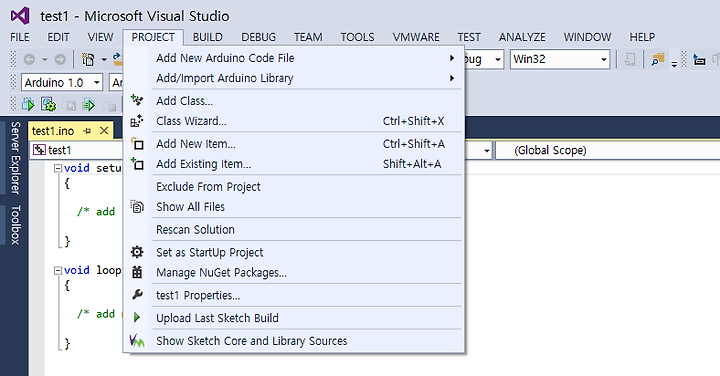
Task: Click the Set as StartUp Project gear icon
Action: point(137,252)
